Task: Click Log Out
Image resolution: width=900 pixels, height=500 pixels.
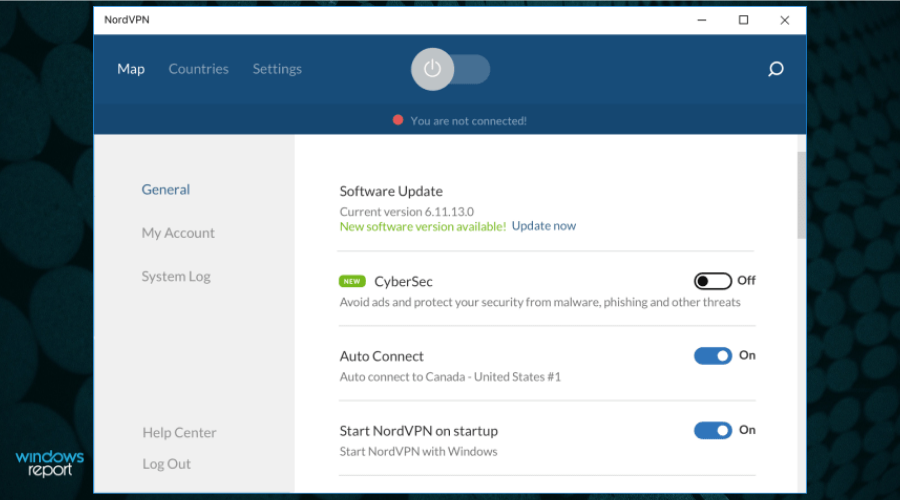Action: pos(166,464)
